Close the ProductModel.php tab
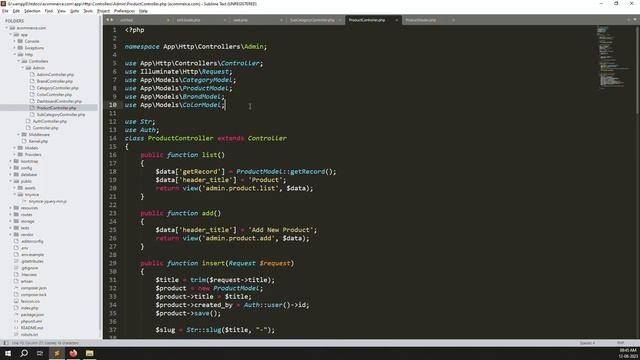This screenshot has width=640, height=360. pos(453,20)
